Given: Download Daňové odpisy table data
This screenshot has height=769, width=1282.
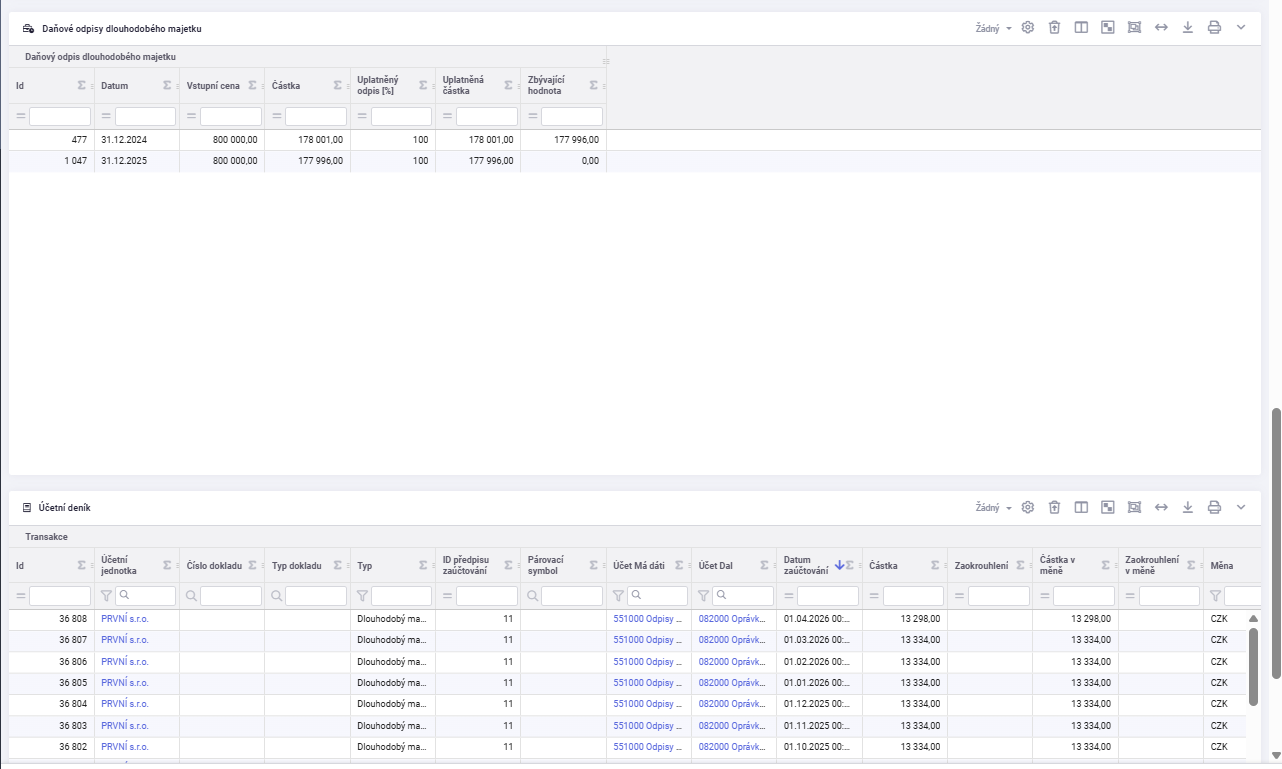Looking at the screenshot, I should click(1188, 28).
